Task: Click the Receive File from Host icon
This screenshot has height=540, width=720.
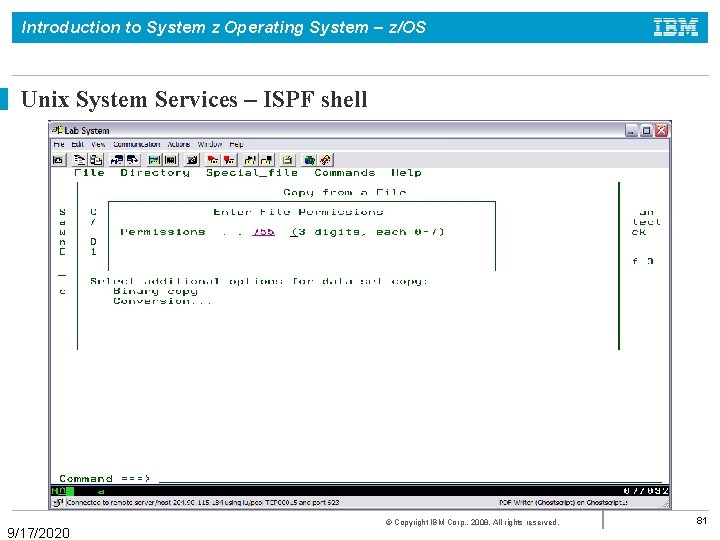Action: coord(133,160)
